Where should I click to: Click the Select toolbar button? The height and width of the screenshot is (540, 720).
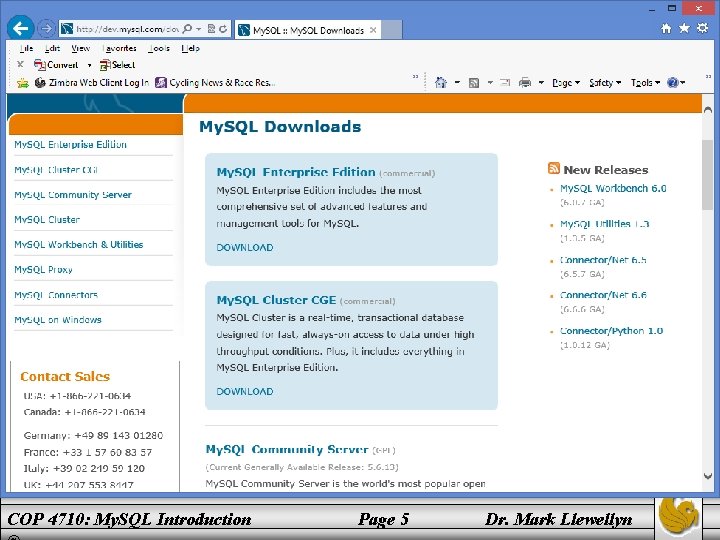click(118, 65)
